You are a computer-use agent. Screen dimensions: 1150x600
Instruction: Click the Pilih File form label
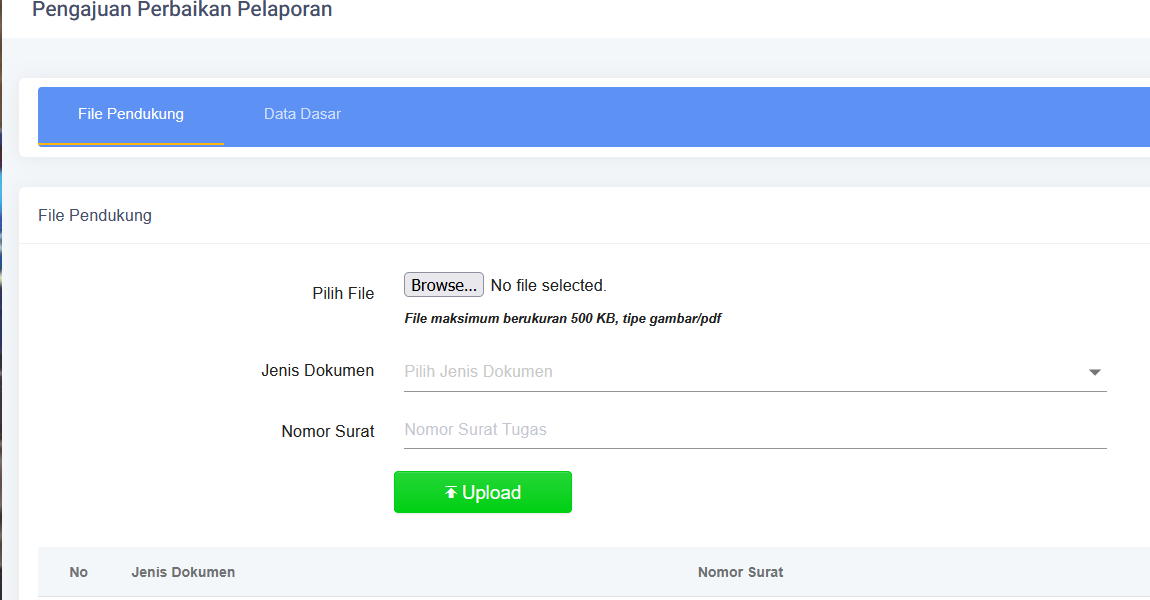(x=343, y=293)
